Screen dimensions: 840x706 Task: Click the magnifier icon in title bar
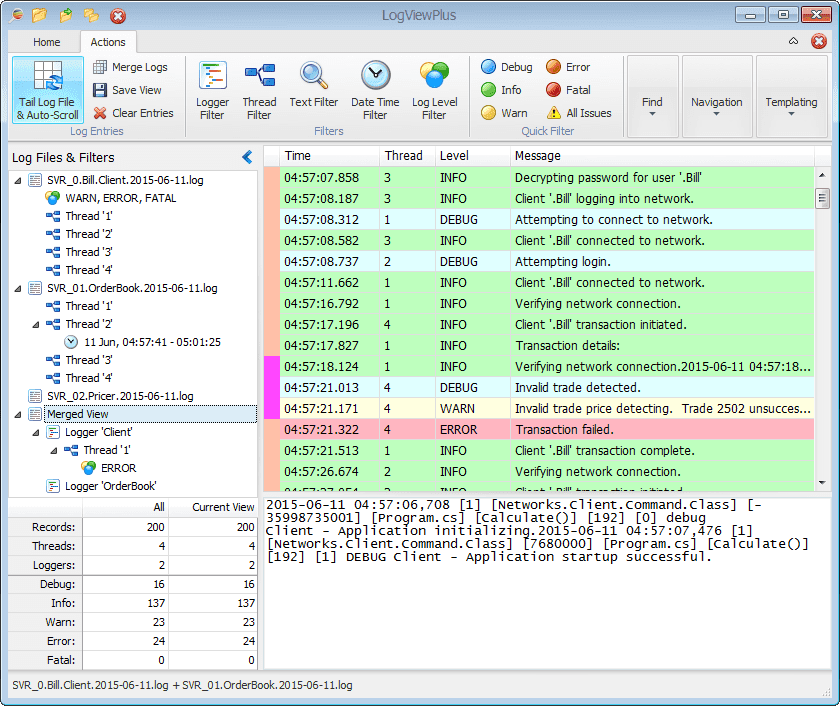[x=16, y=15]
